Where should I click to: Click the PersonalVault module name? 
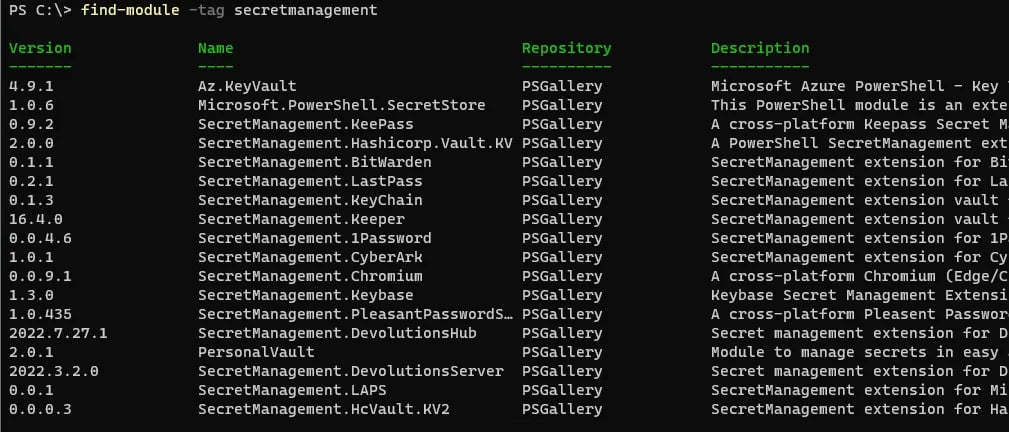(x=256, y=352)
